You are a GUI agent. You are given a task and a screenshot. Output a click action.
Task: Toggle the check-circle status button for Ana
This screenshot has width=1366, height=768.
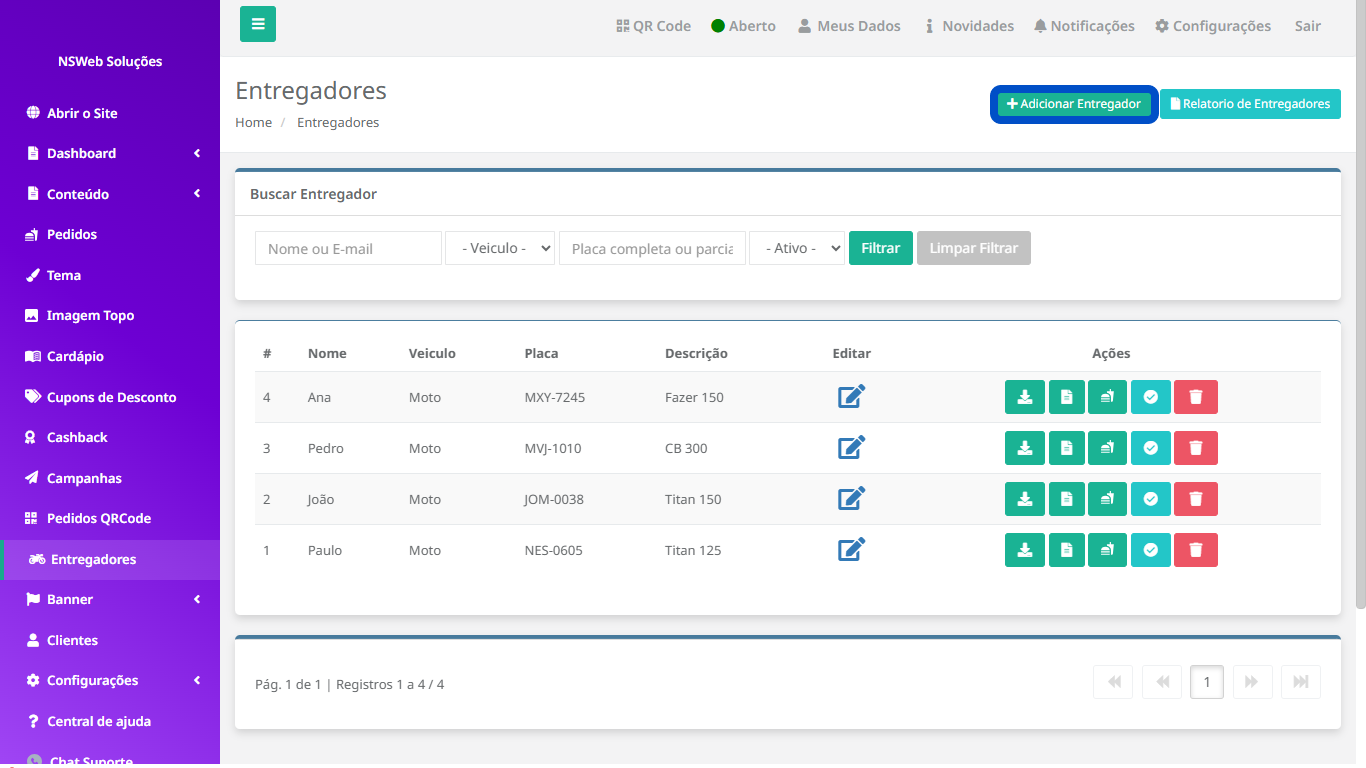[1150, 397]
